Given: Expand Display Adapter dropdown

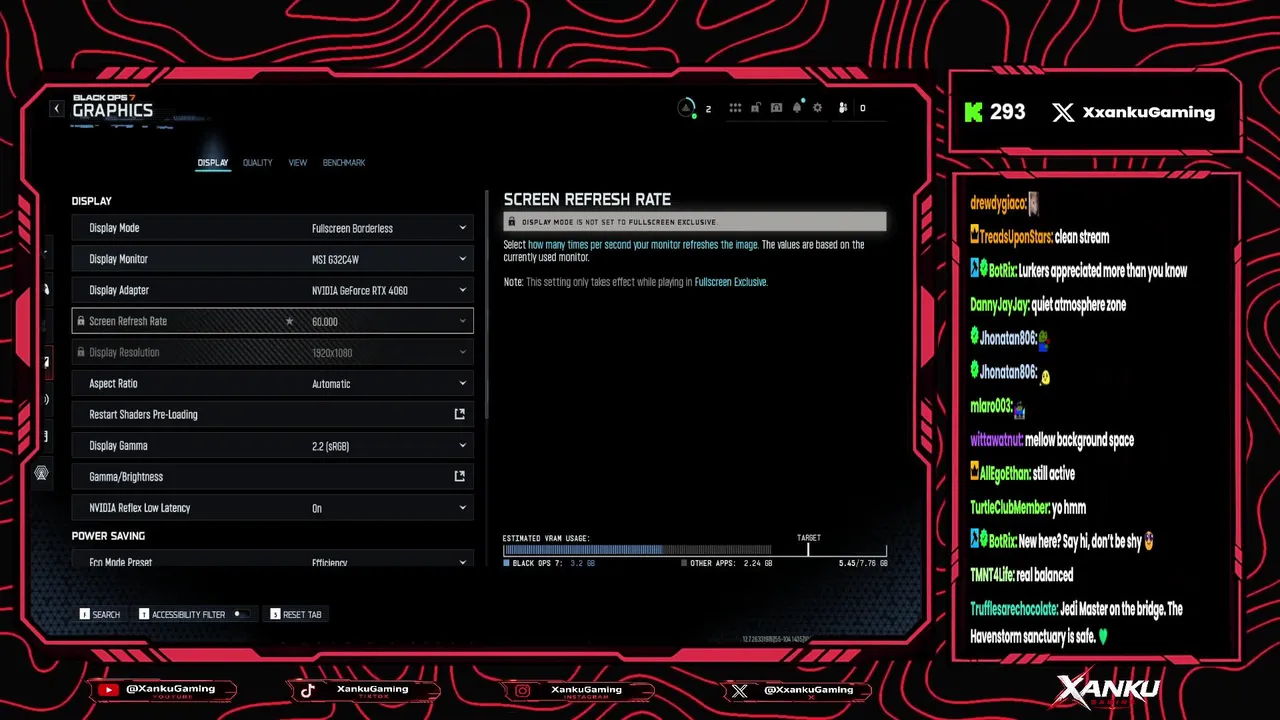Looking at the screenshot, I should [x=462, y=290].
